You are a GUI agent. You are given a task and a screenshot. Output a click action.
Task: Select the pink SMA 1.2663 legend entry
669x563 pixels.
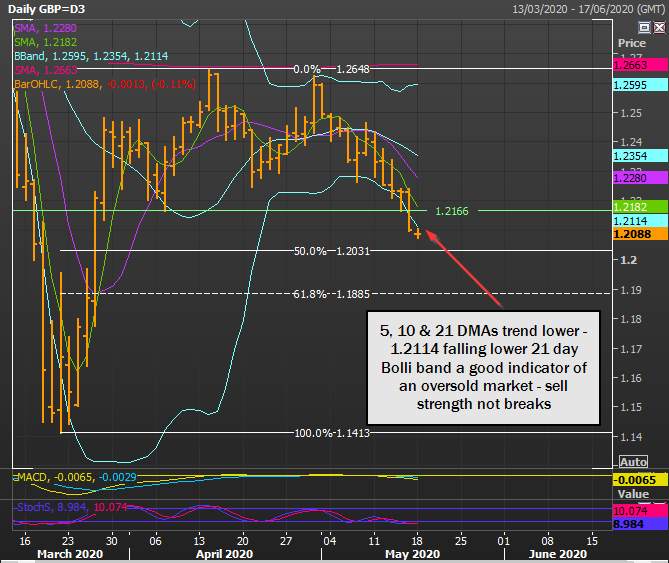(x=45, y=70)
